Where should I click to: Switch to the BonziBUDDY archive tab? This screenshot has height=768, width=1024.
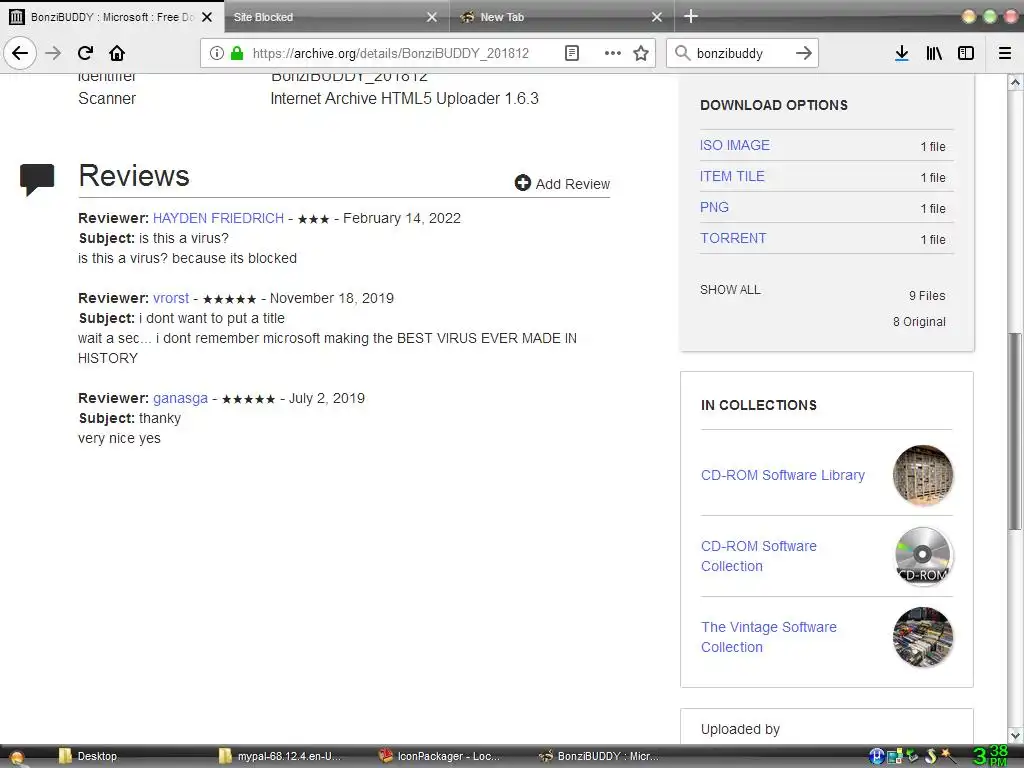pos(112,17)
